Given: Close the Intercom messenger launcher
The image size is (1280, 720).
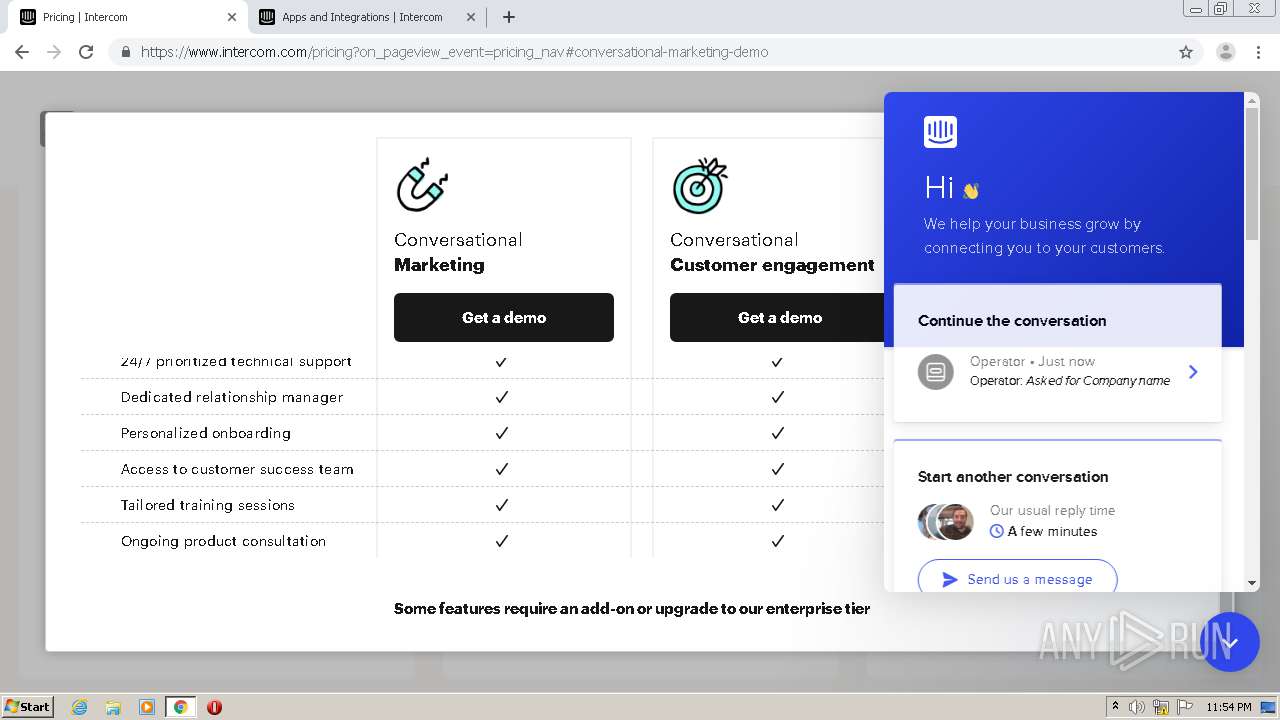Looking at the screenshot, I should 1230,642.
